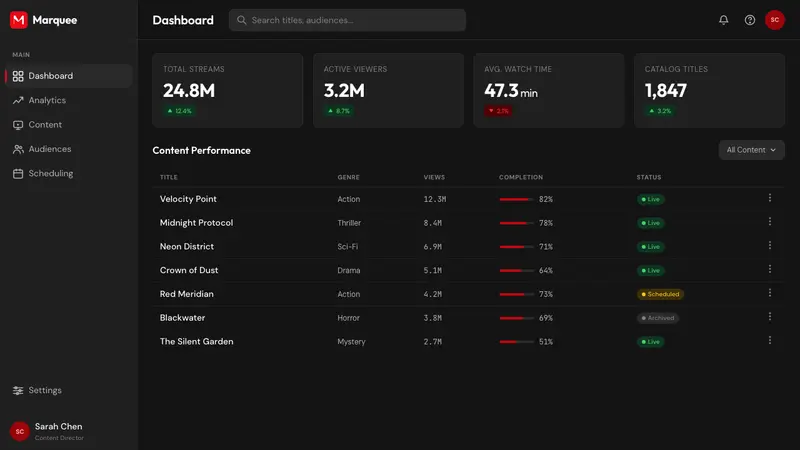
Task: Click the Analytics trend icon in sidebar
Action: click(18, 101)
